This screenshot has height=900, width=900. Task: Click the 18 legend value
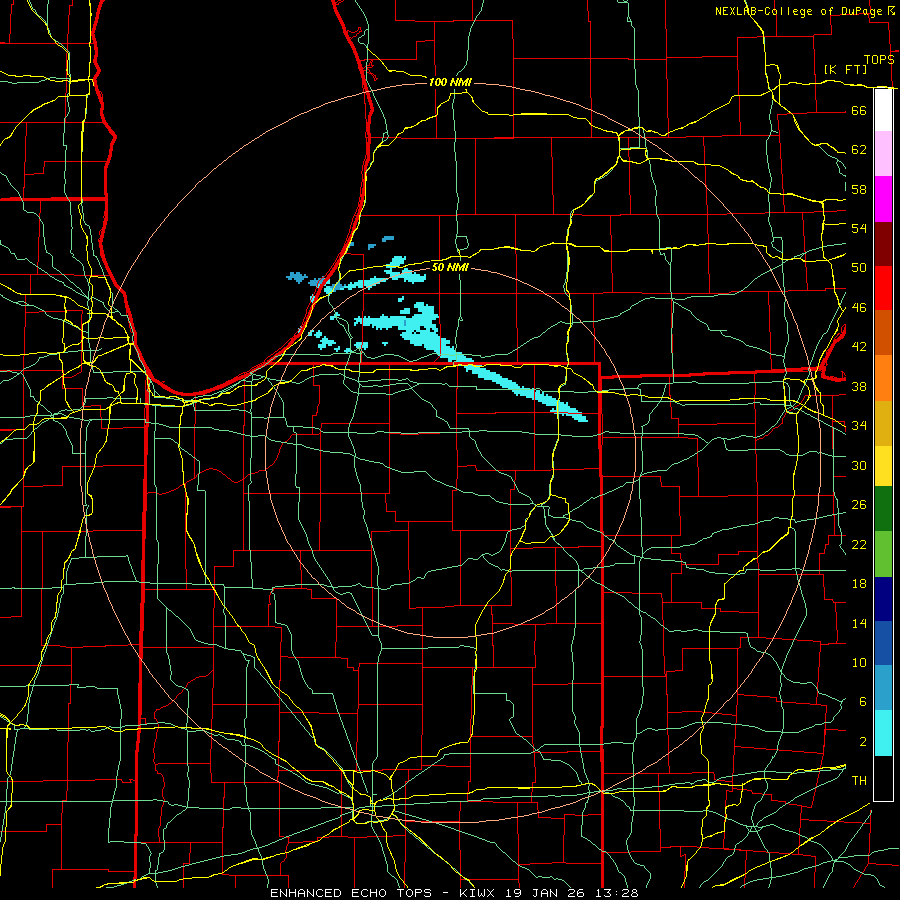[859, 584]
